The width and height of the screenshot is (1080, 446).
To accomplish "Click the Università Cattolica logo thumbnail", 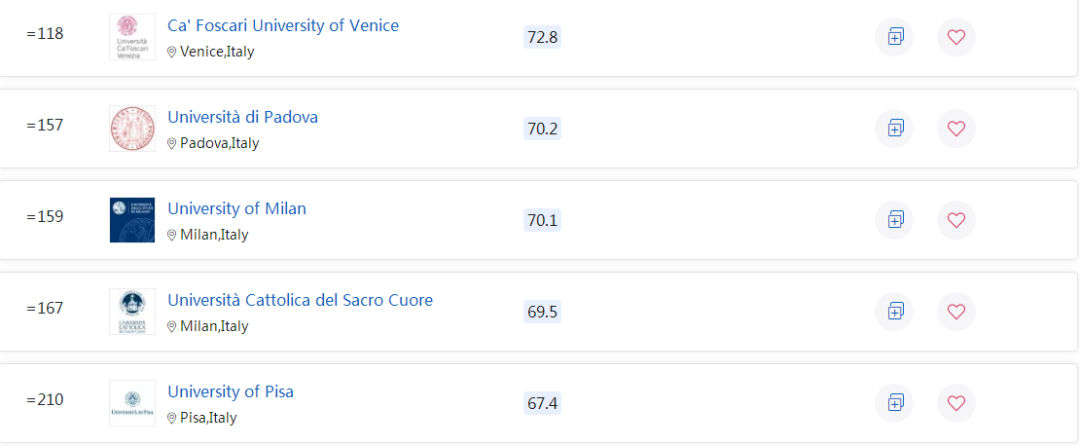I will coord(132,311).
